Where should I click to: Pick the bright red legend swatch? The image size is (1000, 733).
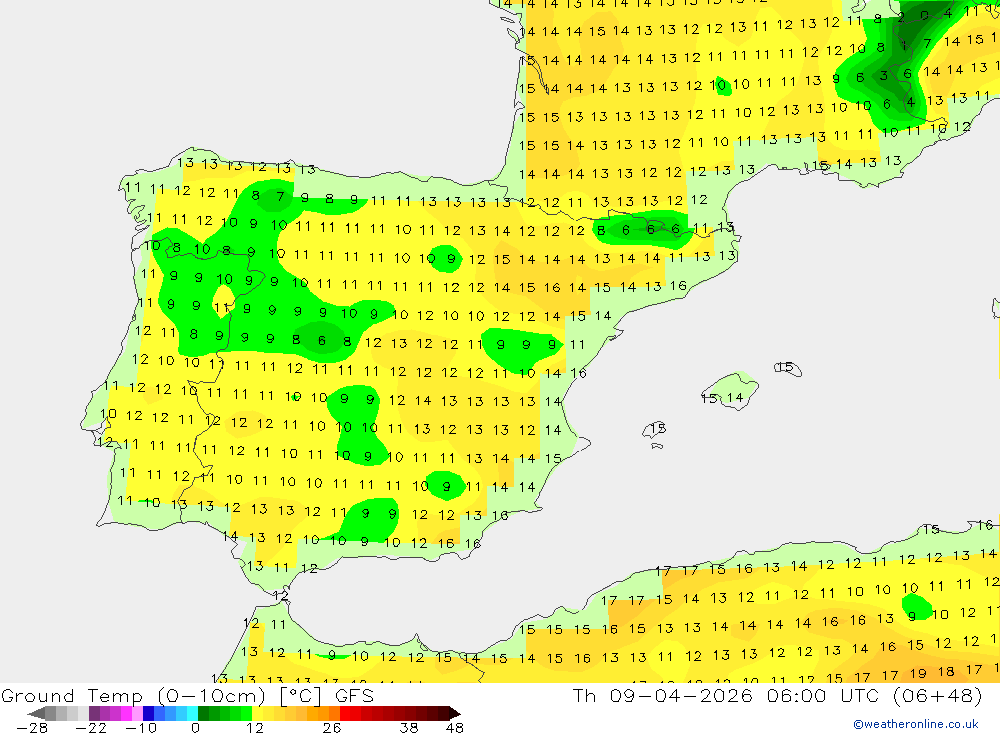tap(346, 713)
